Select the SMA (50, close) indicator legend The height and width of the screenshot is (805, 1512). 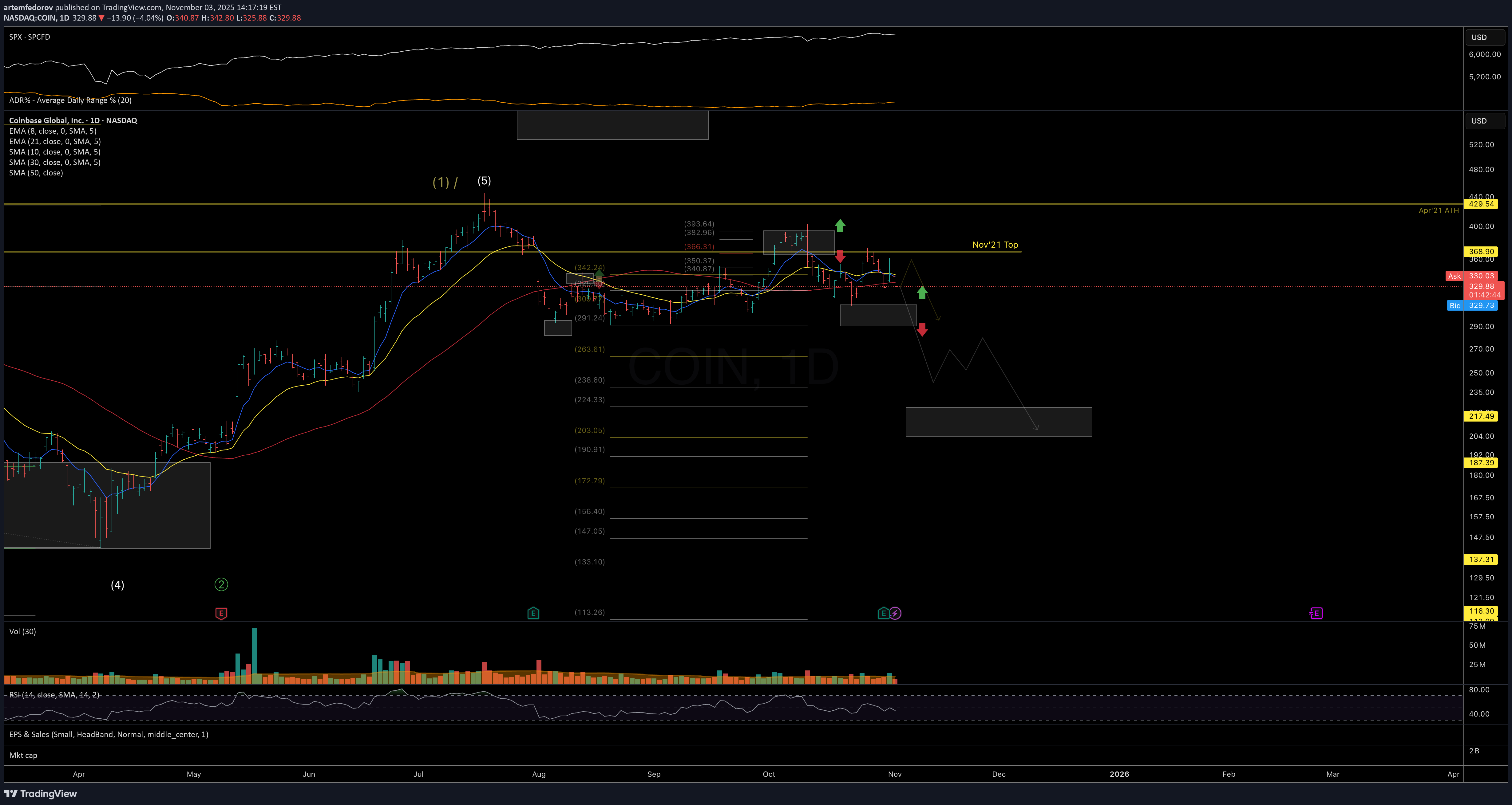pos(36,172)
